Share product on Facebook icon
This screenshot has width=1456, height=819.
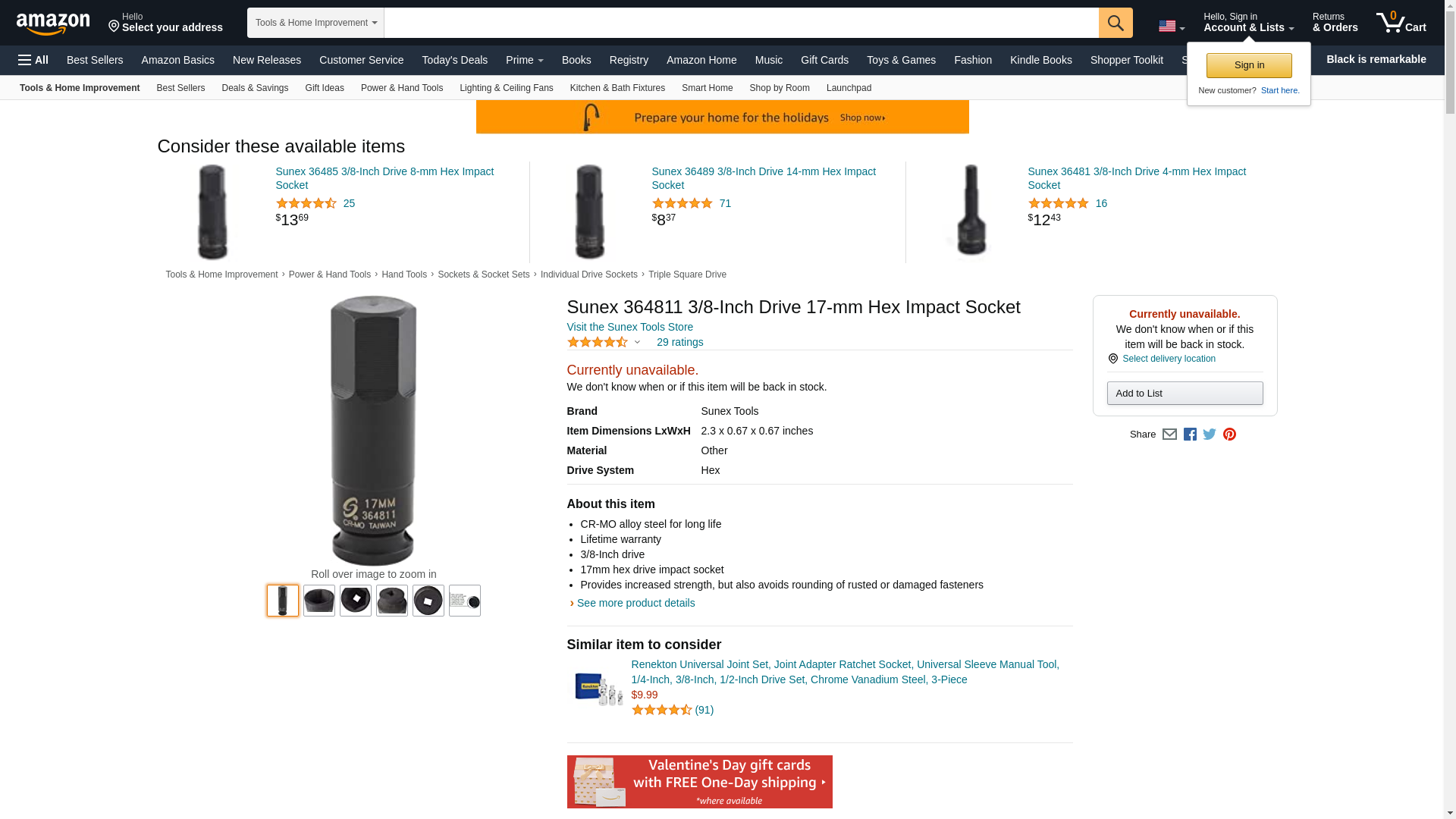1190,435
